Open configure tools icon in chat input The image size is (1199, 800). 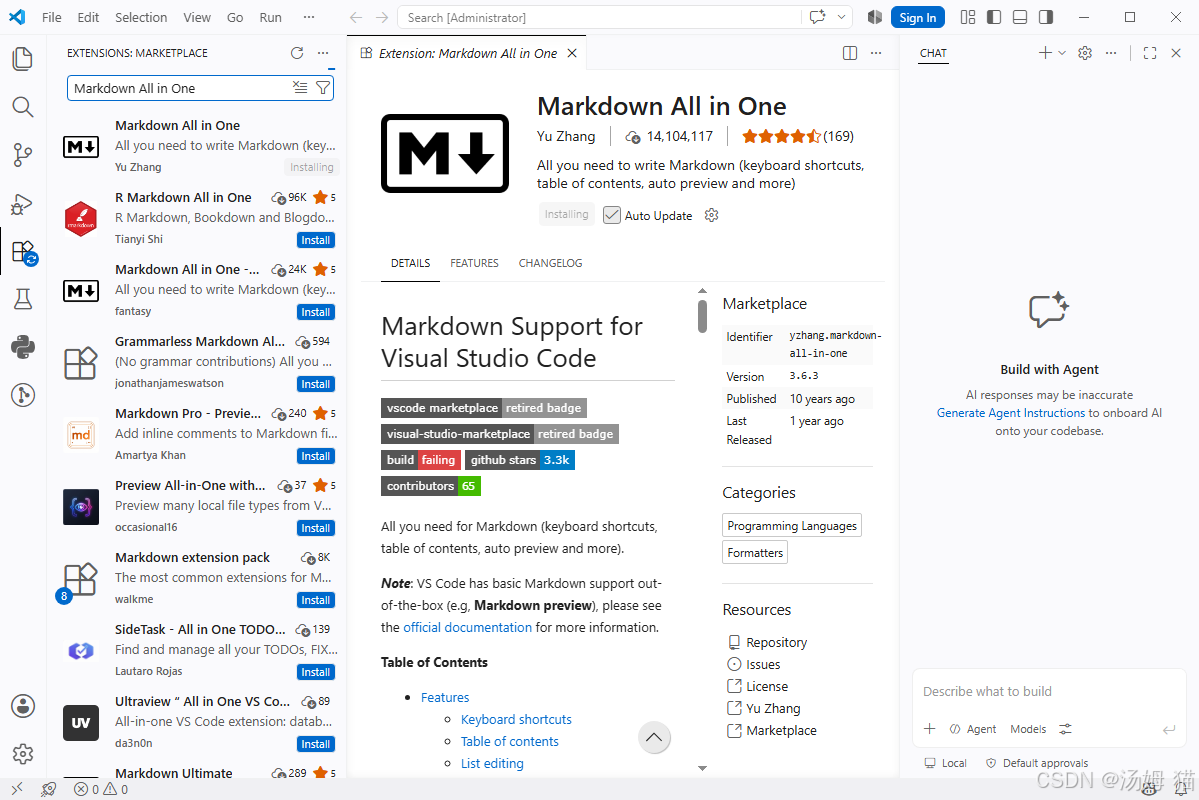(1065, 729)
